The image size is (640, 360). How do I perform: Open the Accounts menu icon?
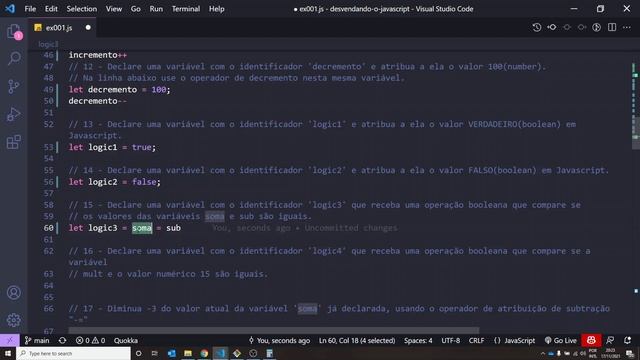14,293
